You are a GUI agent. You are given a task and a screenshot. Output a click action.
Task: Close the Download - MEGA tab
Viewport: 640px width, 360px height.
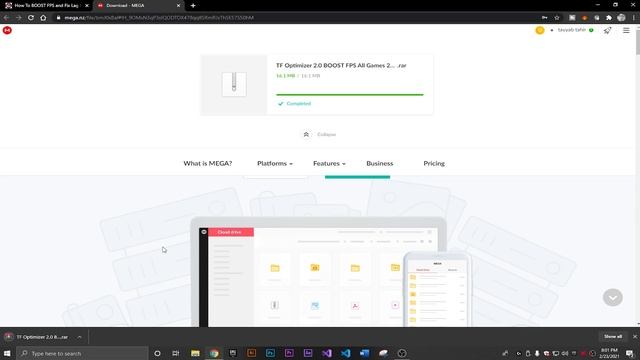[x=178, y=6]
